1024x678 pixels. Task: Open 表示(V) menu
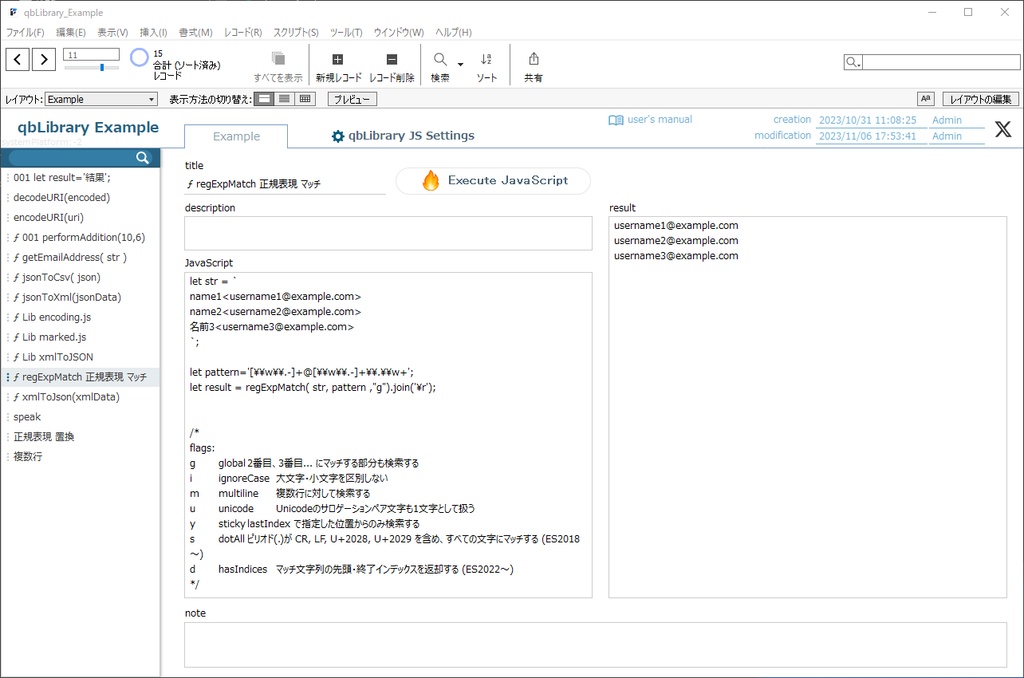point(112,32)
